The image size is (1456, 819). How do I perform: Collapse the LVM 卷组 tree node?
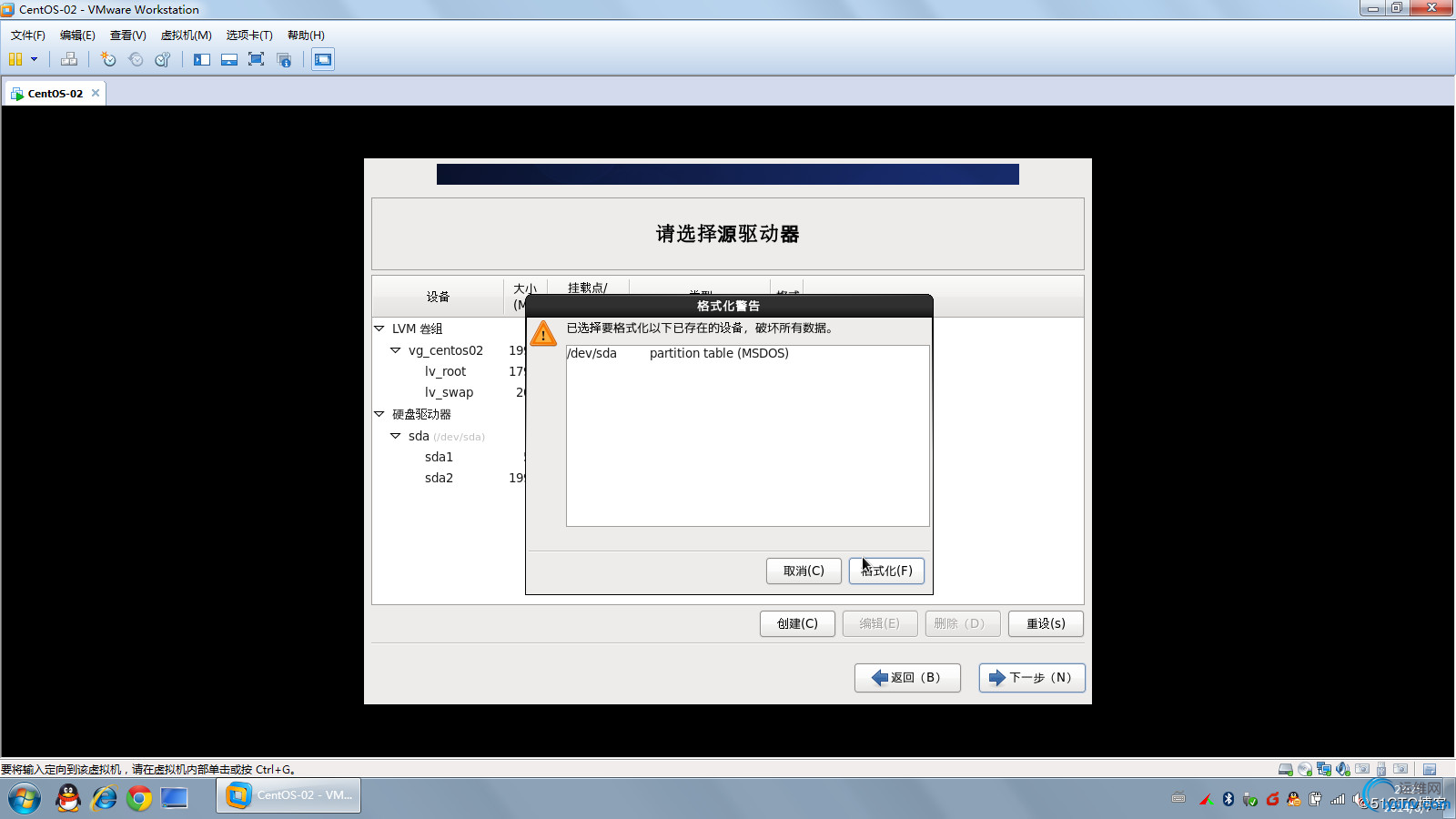click(379, 329)
